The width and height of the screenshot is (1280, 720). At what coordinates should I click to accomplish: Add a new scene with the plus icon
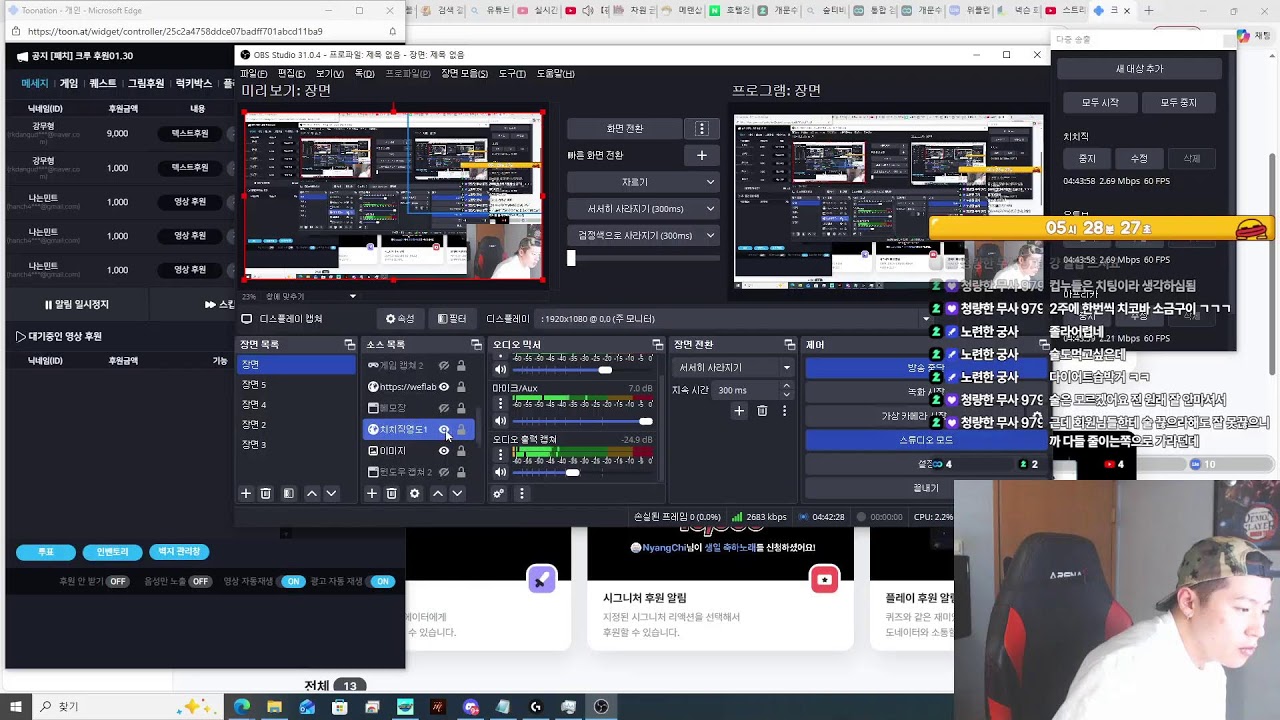[x=246, y=493]
